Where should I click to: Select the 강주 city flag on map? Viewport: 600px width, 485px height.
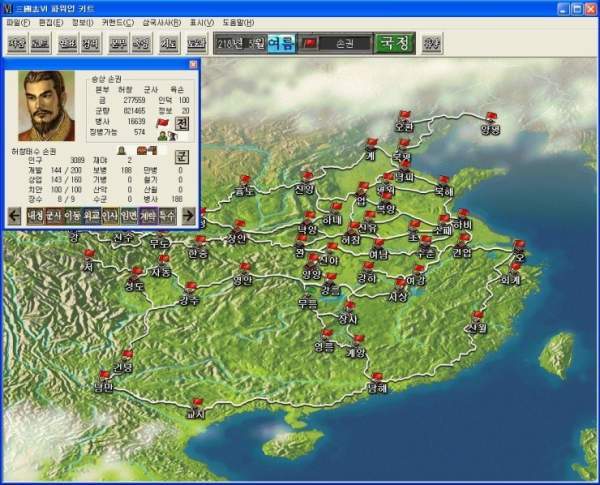coord(190,288)
